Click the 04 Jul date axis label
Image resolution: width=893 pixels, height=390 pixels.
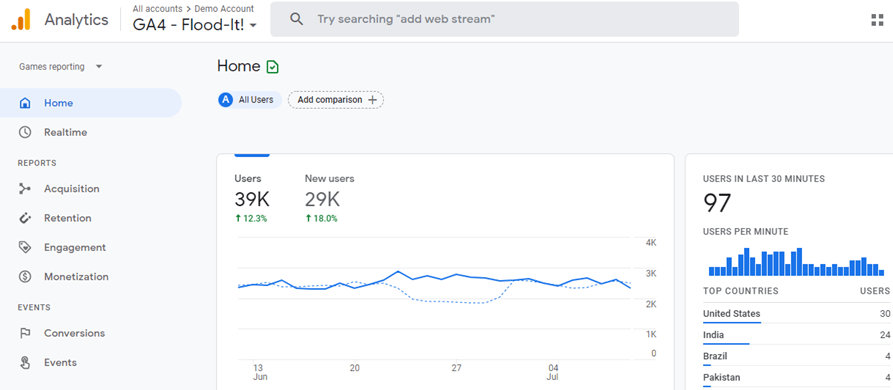coord(554,372)
